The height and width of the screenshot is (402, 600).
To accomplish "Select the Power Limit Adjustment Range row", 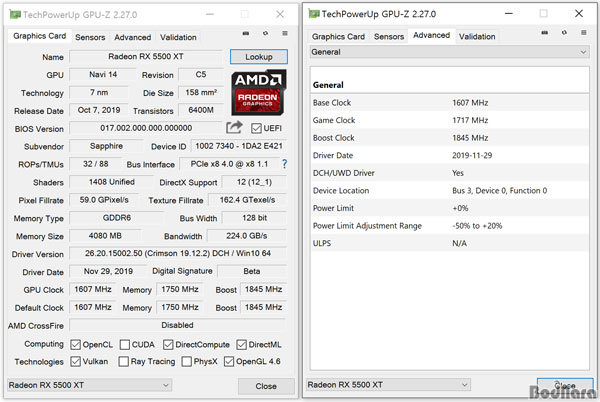I will point(449,226).
